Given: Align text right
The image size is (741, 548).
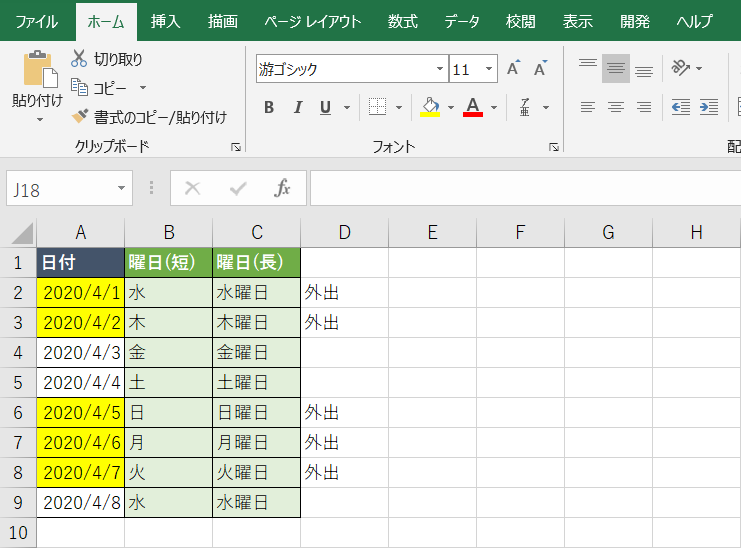Looking at the screenshot, I should click(x=644, y=107).
